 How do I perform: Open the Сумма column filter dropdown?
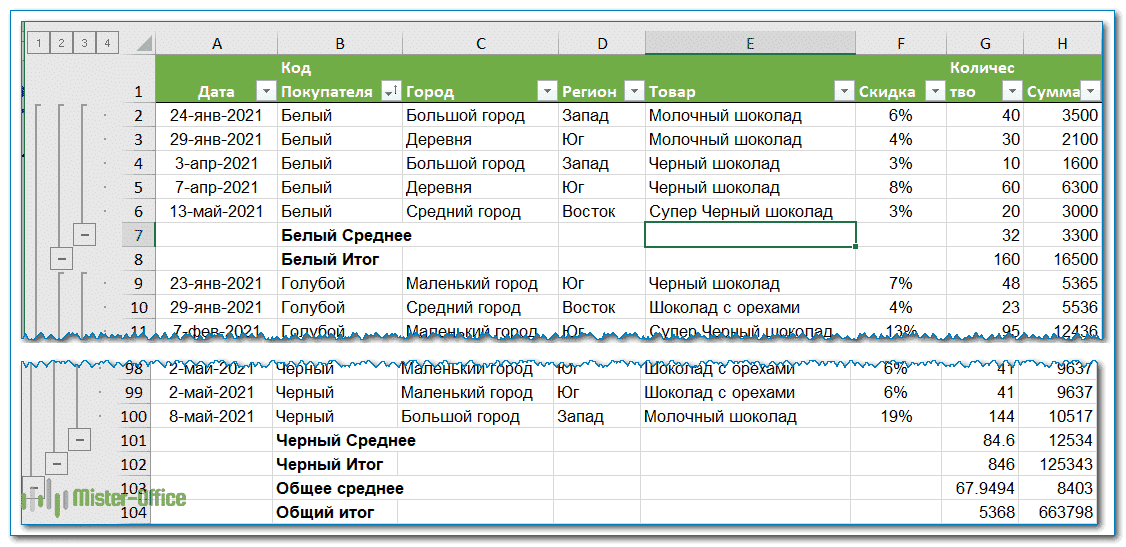[x=1089, y=91]
